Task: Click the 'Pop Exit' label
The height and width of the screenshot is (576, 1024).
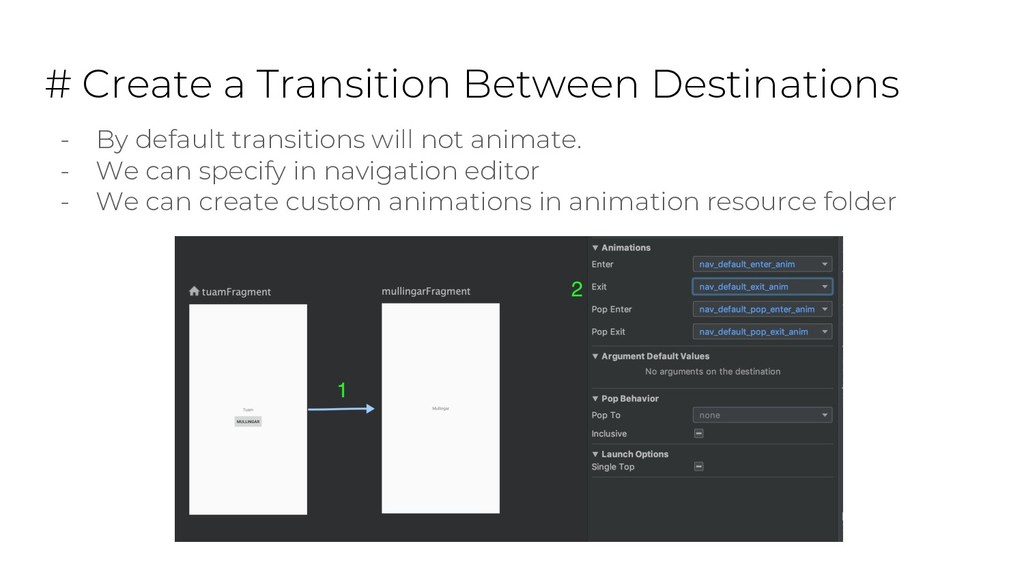Action: pyautogui.click(x=608, y=332)
